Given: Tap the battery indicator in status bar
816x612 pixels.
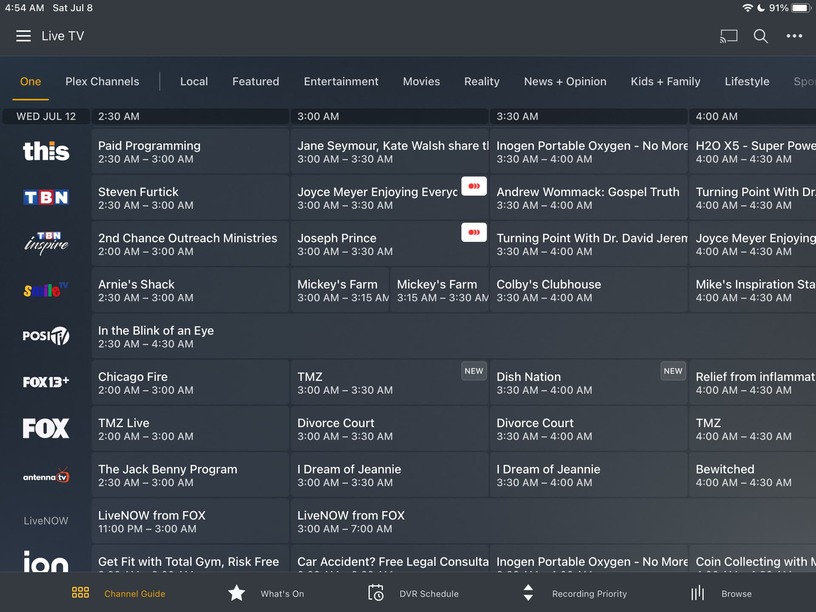Looking at the screenshot, I should pos(800,8).
